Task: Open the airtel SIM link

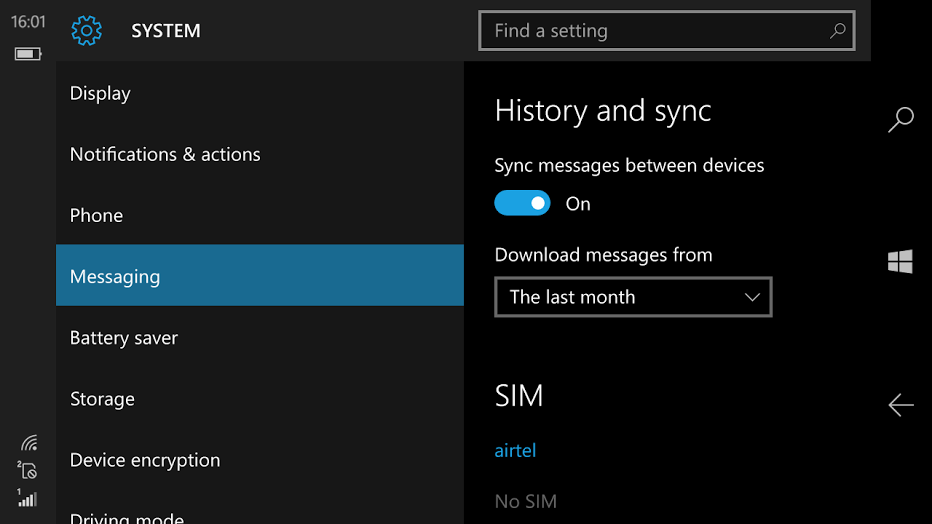Action: coord(515,450)
